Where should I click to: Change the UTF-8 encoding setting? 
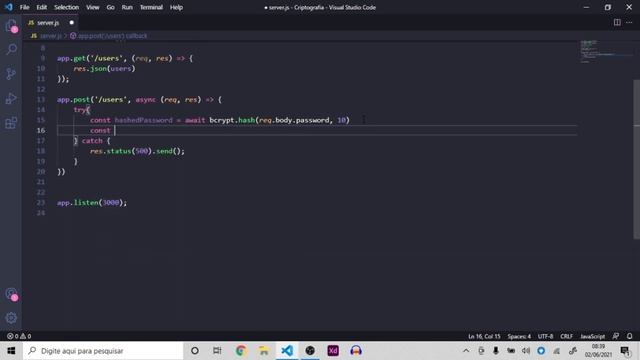click(545, 336)
